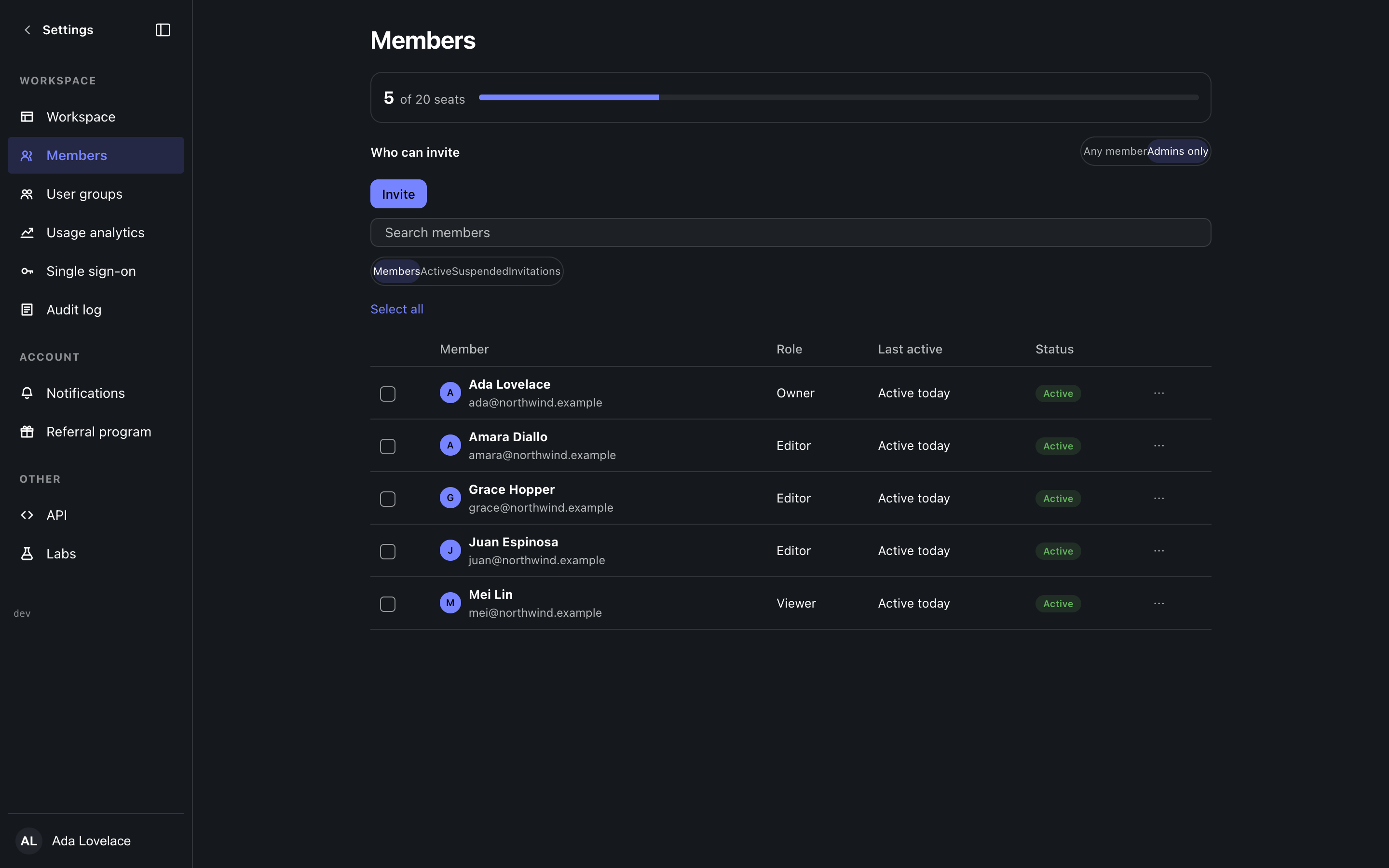Select Grace Hopper's row checkbox
Image resolution: width=1389 pixels, height=868 pixels.
[x=387, y=499]
